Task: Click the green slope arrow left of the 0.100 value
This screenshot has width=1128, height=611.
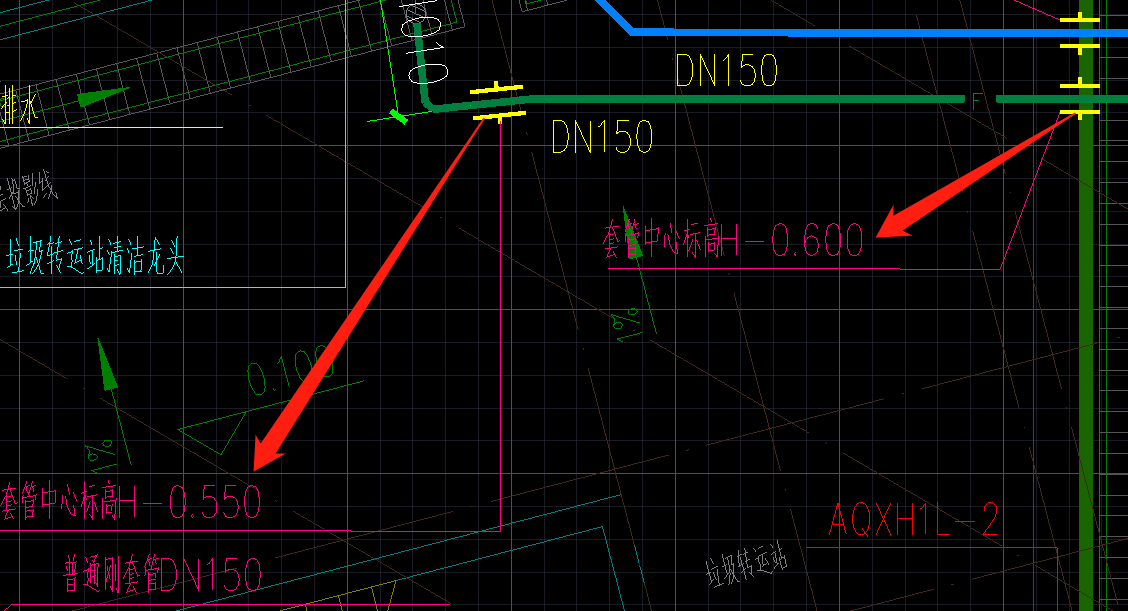Action: coord(114,401)
